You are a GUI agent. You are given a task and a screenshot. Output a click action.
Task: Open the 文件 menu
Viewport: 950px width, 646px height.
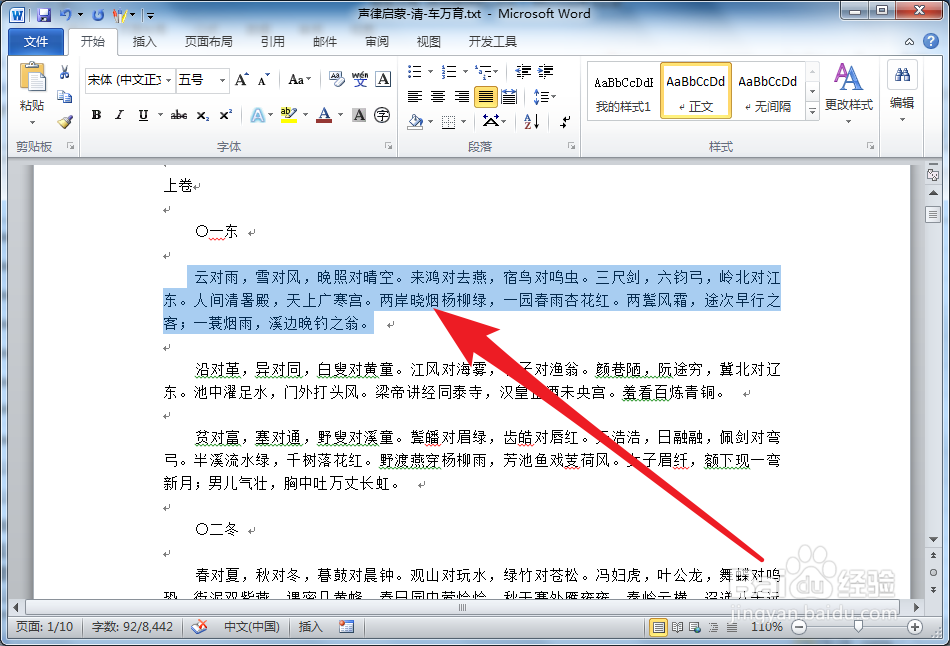(35, 41)
